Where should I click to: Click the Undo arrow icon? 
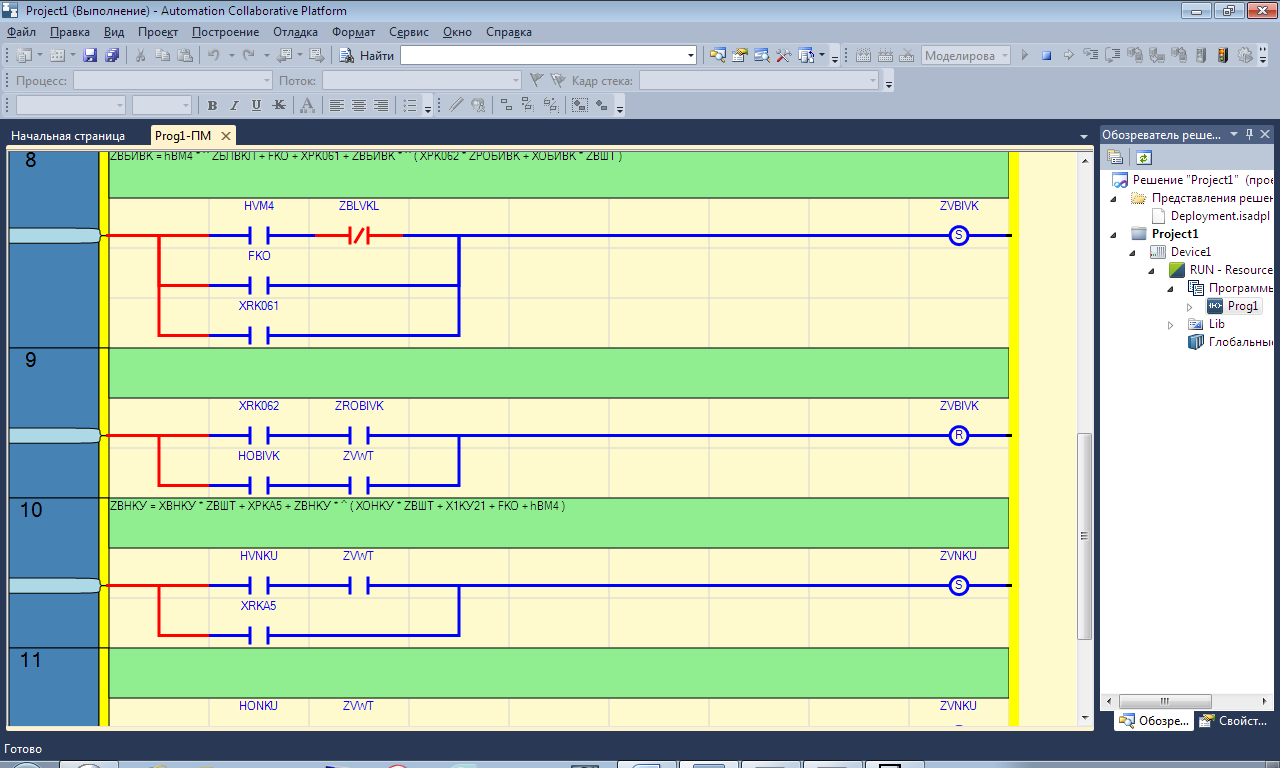[x=214, y=56]
